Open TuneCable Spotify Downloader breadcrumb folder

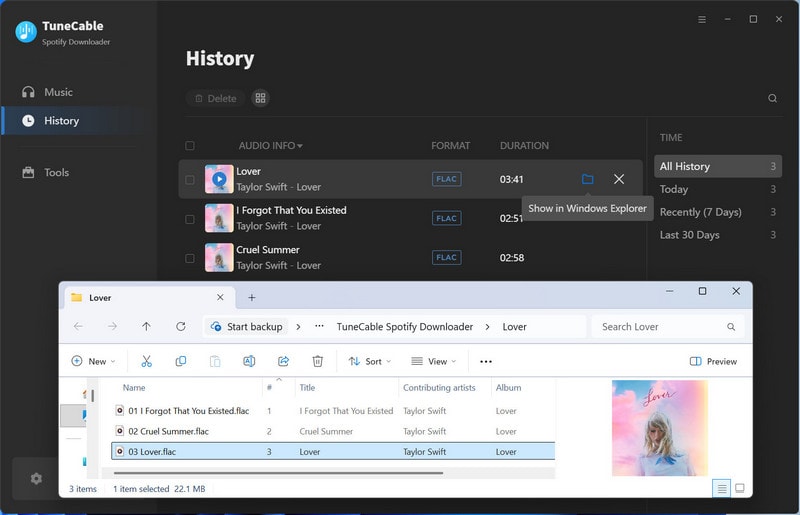pyautogui.click(x=405, y=327)
